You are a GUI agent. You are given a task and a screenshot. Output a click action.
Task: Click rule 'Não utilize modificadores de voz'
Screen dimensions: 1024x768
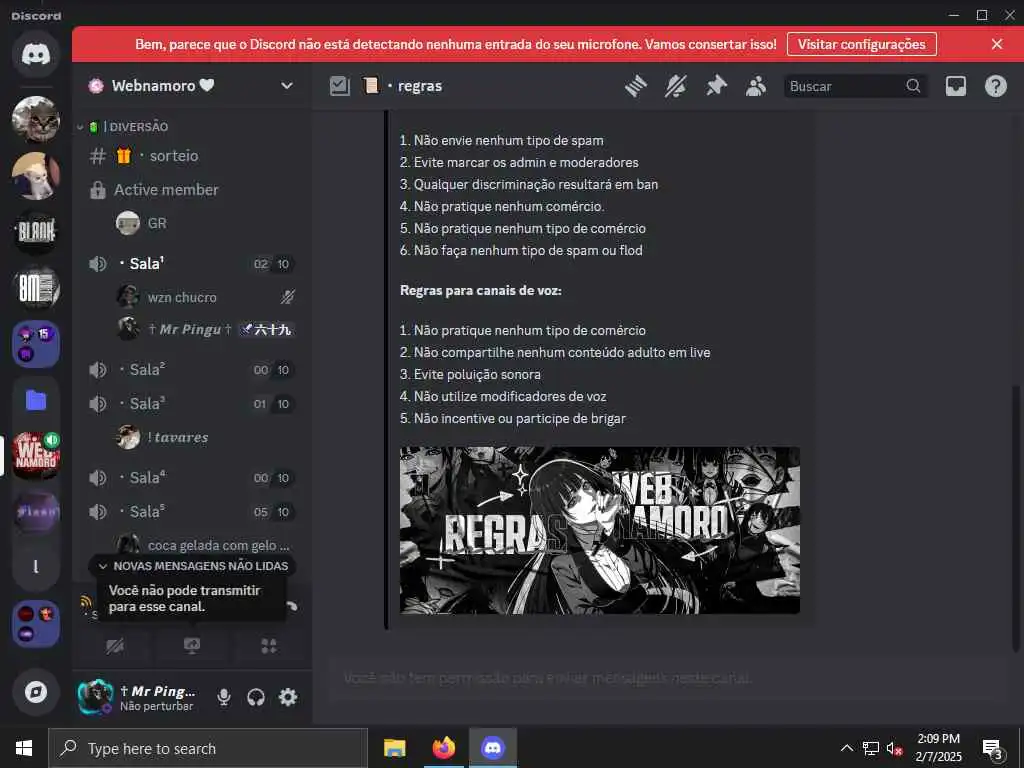click(x=510, y=396)
